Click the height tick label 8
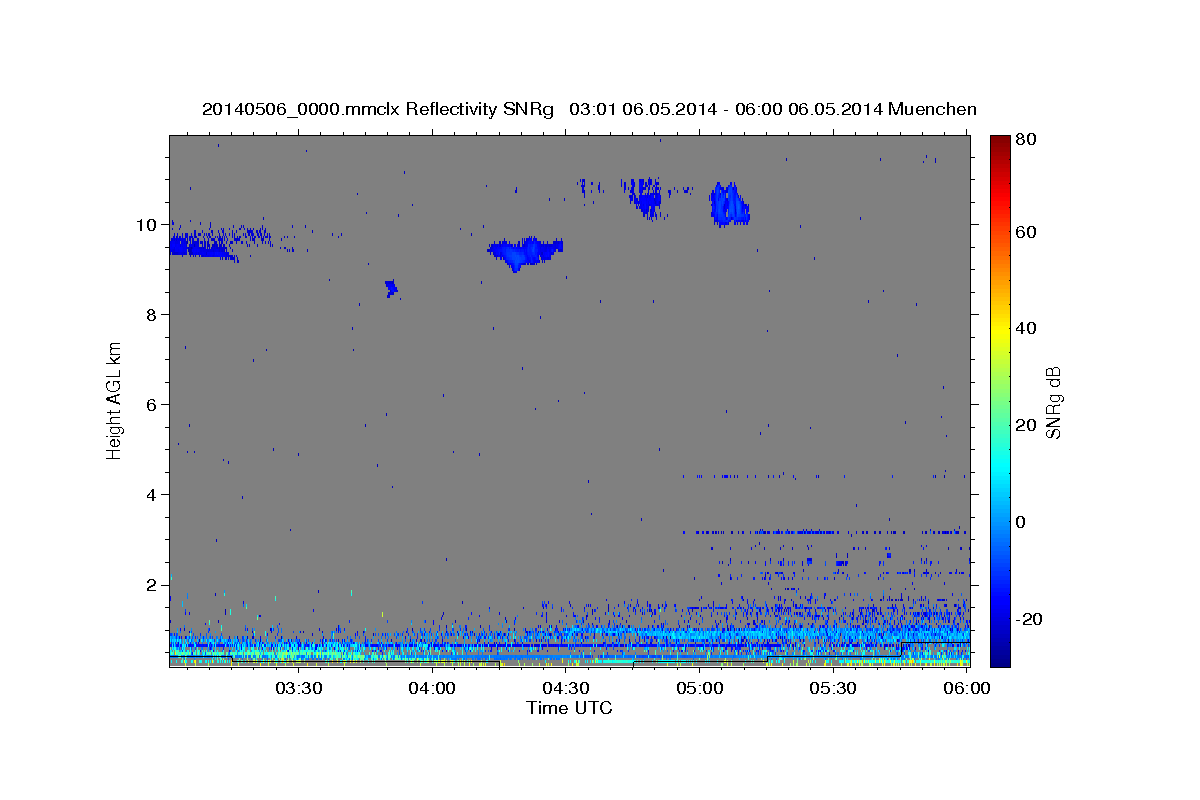Image resolution: width=1200 pixels, height=800 pixels. click(x=153, y=315)
